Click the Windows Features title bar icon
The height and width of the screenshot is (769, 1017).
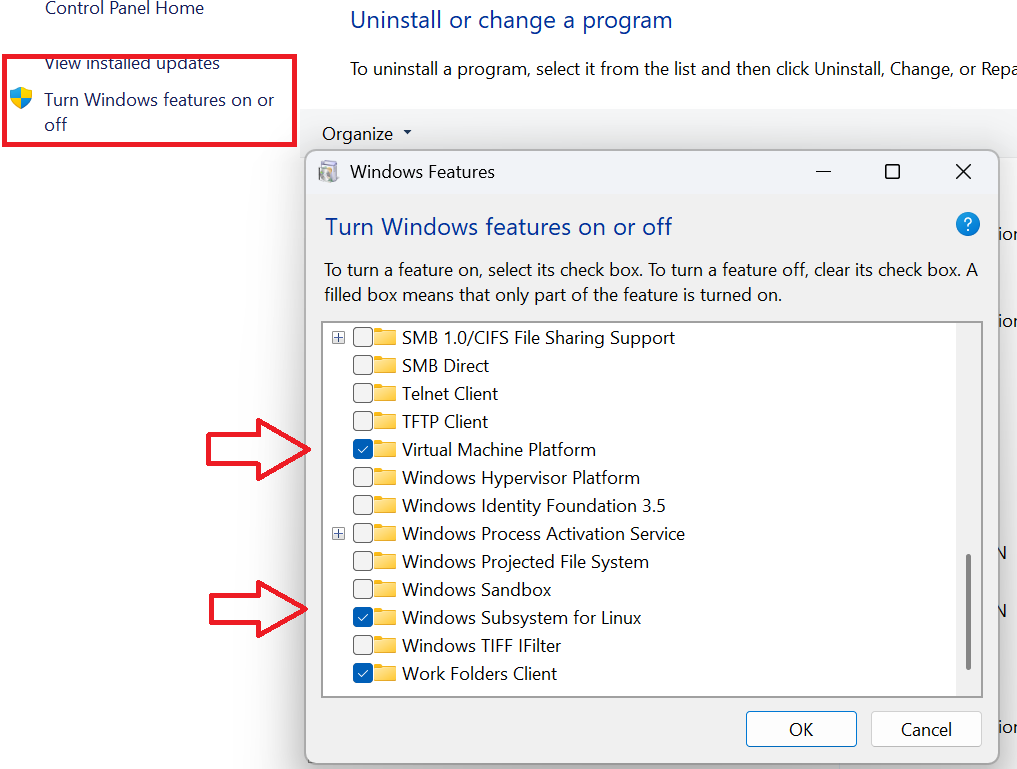pos(328,172)
